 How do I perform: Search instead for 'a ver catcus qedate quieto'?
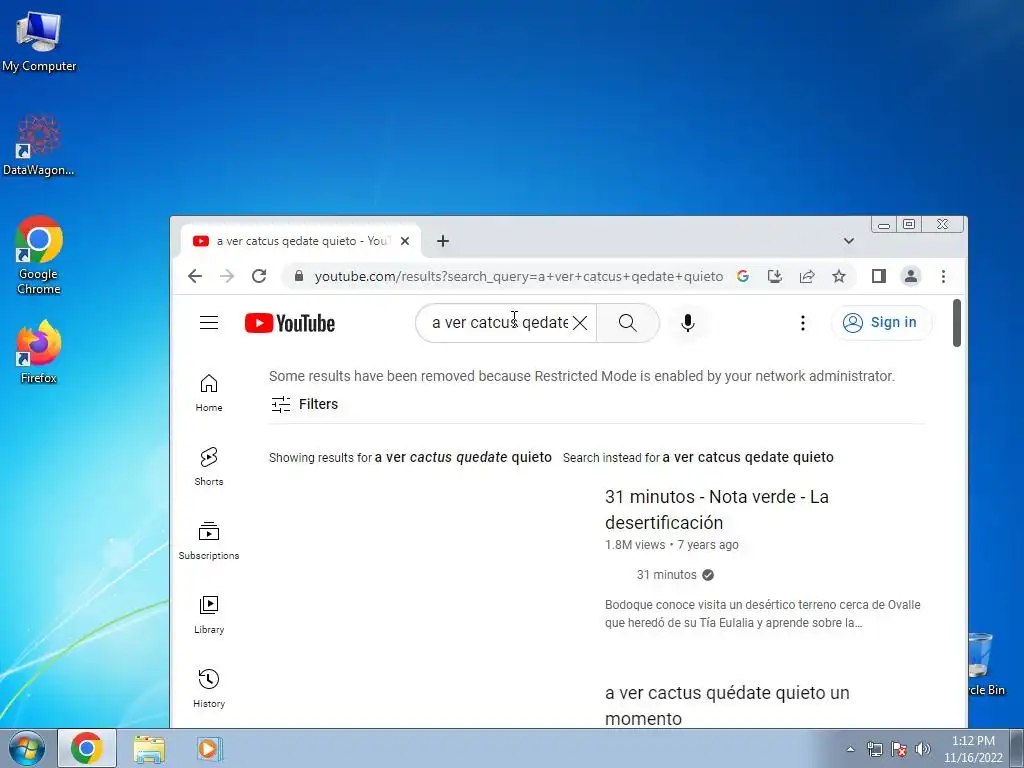click(x=748, y=457)
